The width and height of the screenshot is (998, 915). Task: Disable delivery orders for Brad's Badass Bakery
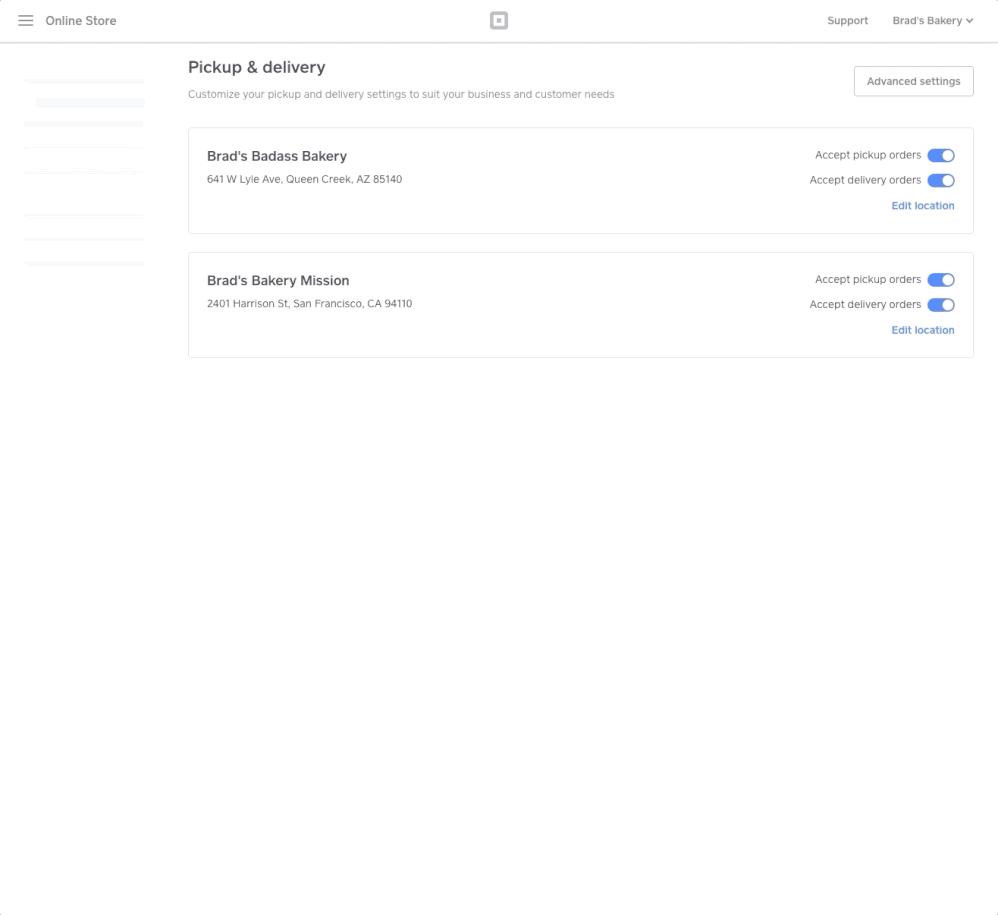click(x=940, y=181)
